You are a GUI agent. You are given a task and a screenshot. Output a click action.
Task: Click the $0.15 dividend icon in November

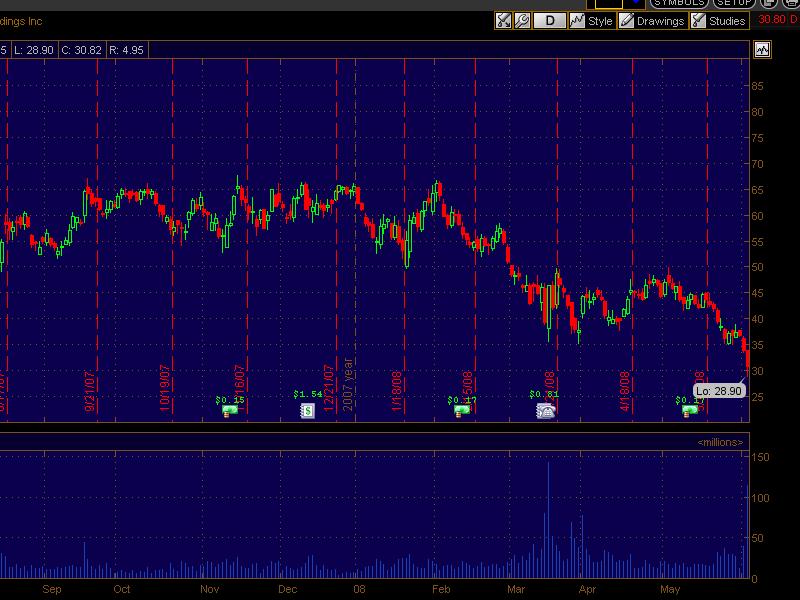pos(230,410)
